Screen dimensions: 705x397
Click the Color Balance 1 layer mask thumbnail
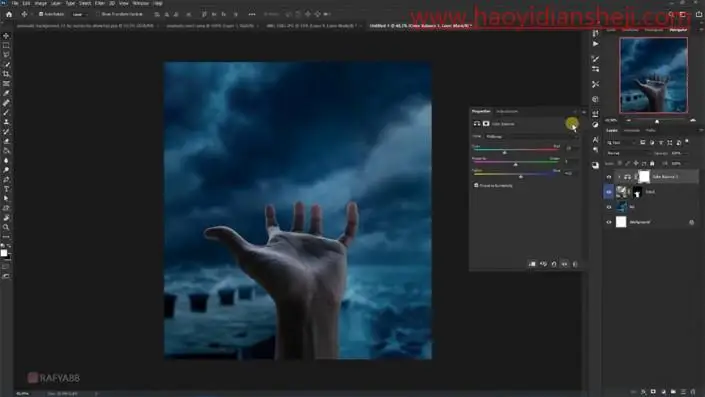[x=644, y=177]
